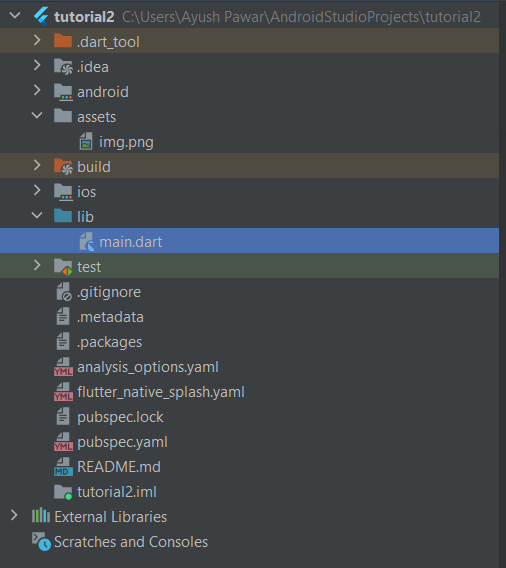Image resolution: width=506 pixels, height=568 pixels.
Task: Click the tutorial2.iml module file icon
Action: click(63, 492)
